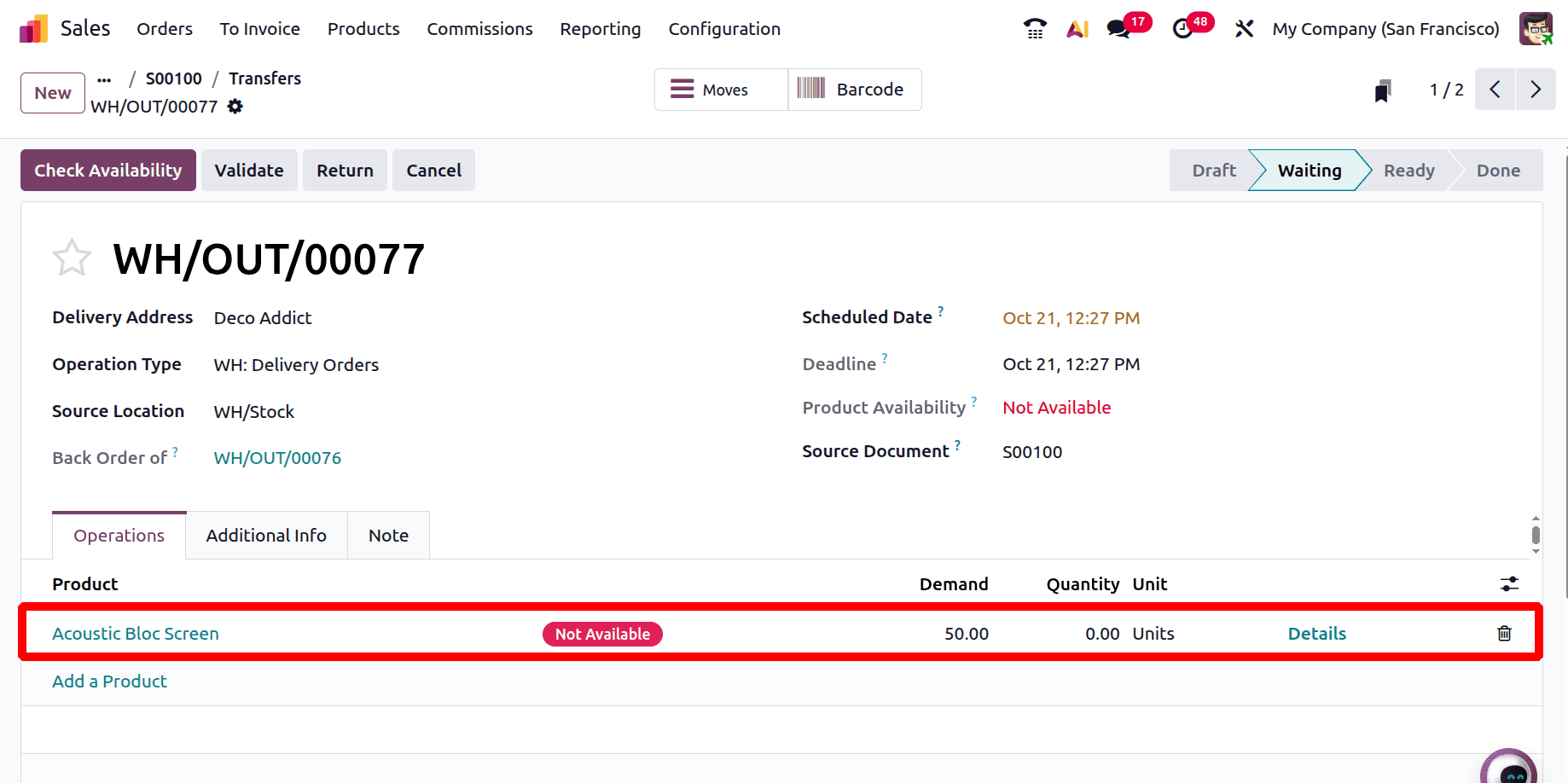Open the Reporting menu
This screenshot has height=783, width=1568.
pos(600,29)
